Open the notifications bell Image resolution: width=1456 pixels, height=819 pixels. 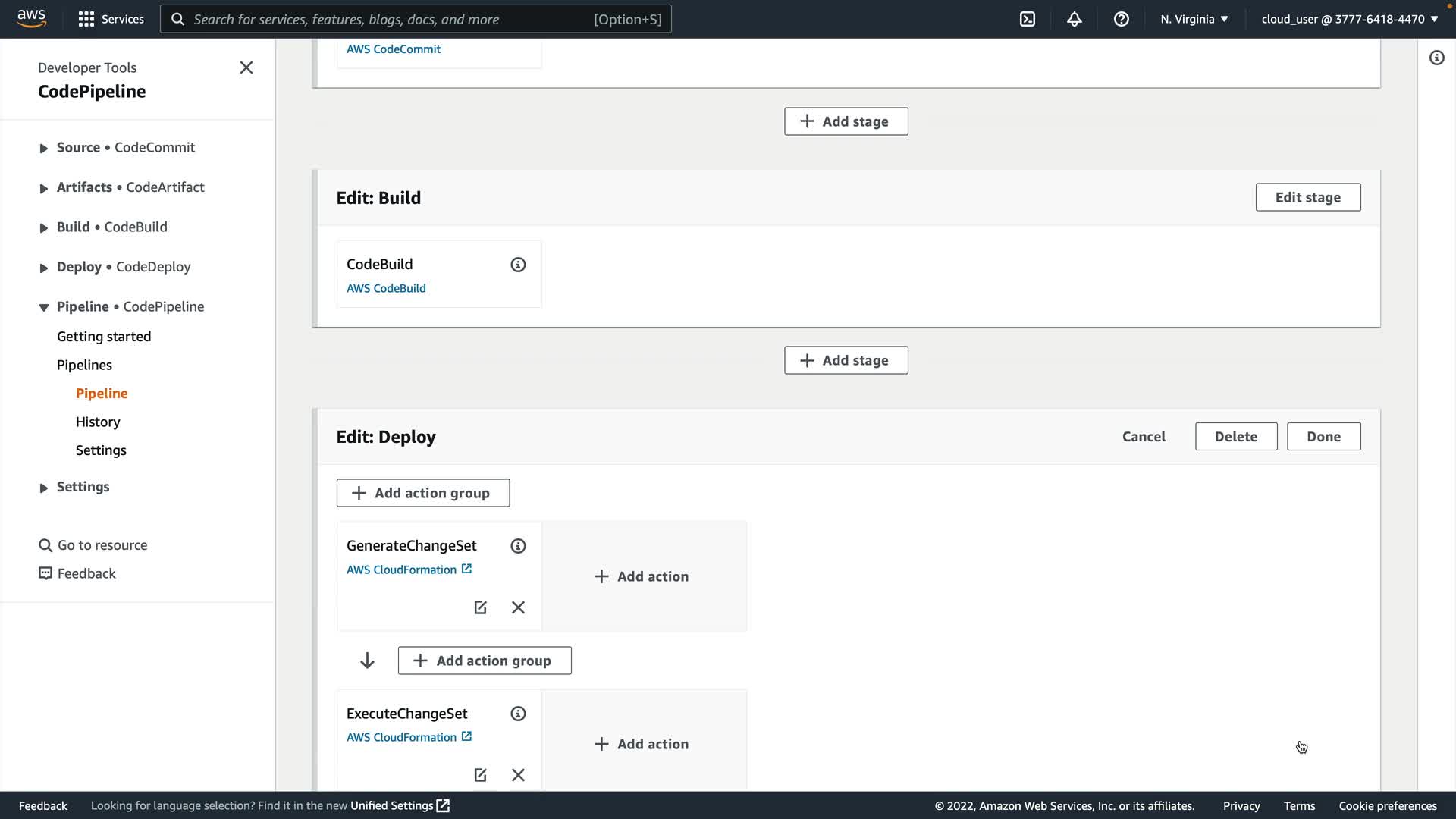coord(1074,19)
